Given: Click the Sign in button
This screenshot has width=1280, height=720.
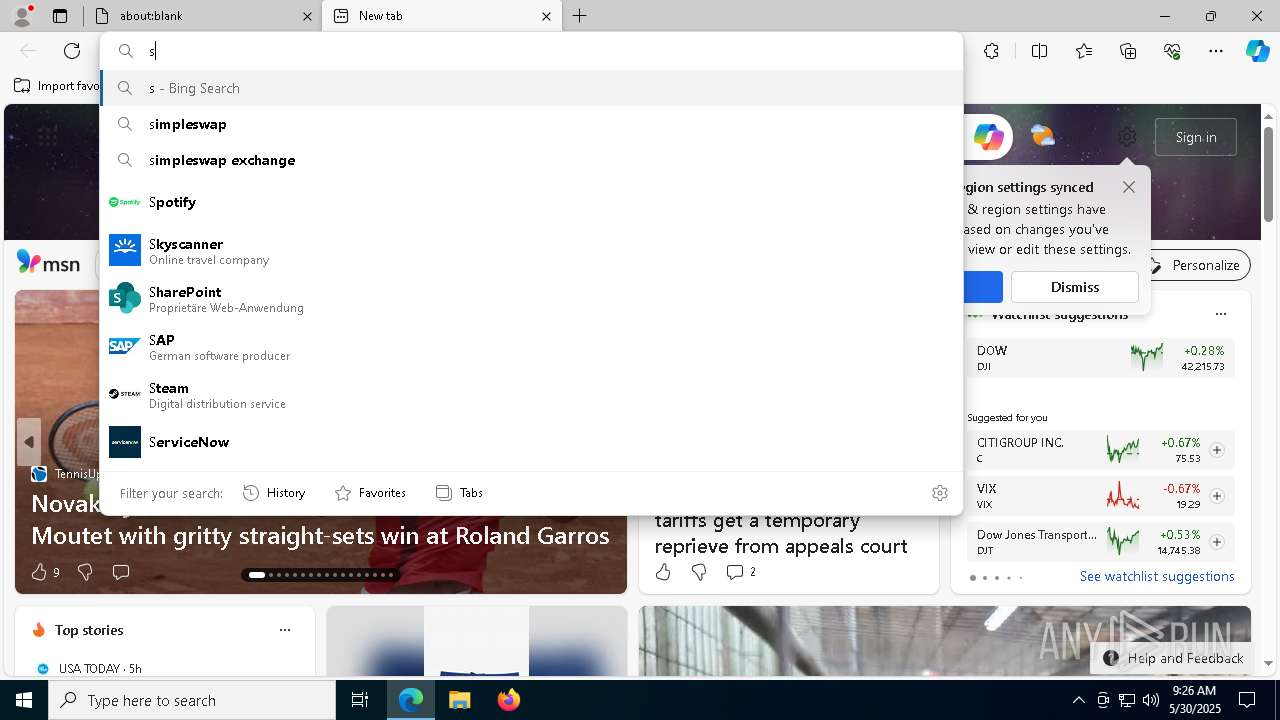Looking at the screenshot, I should [x=1196, y=137].
